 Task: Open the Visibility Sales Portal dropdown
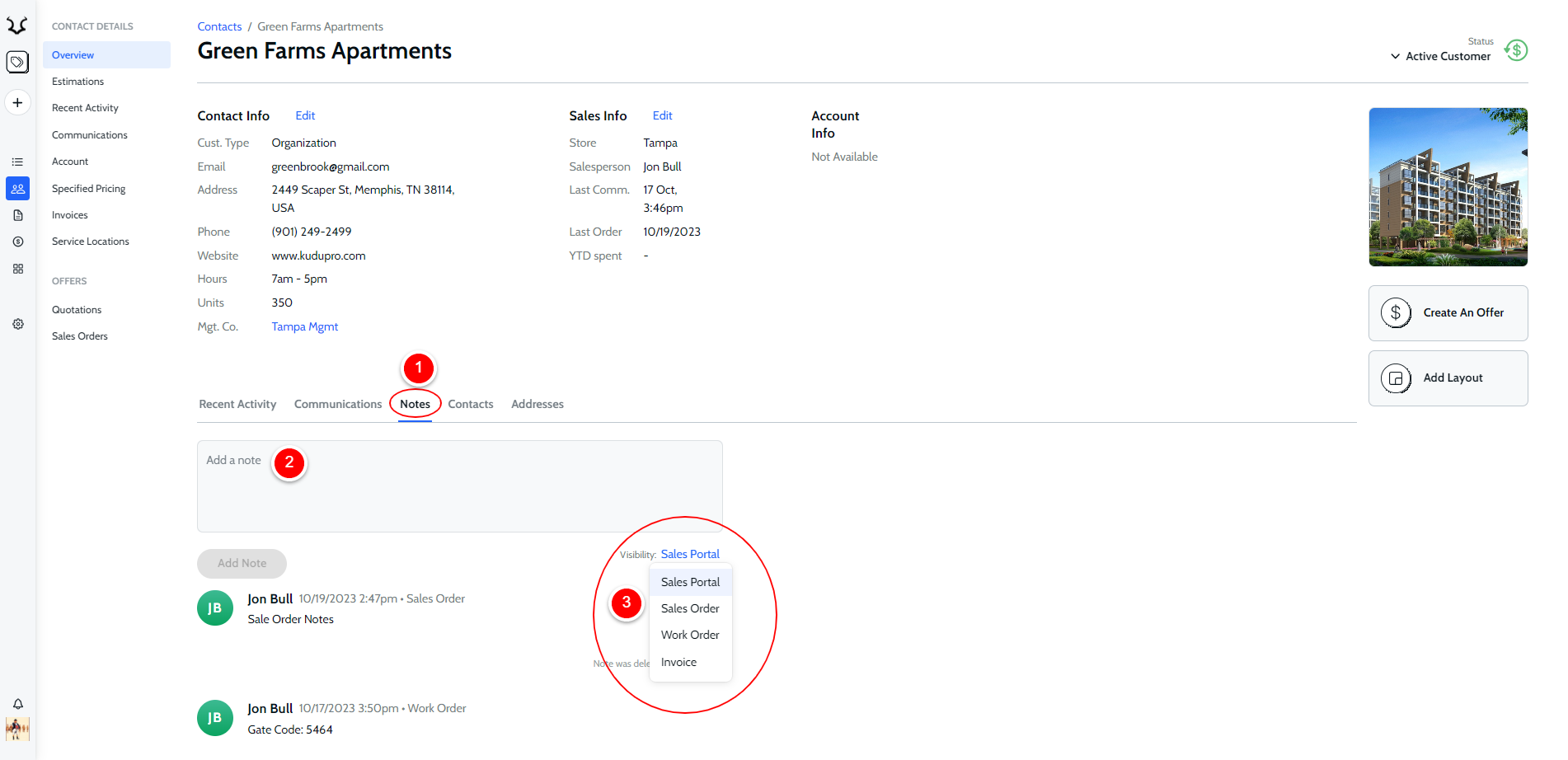[690, 554]
